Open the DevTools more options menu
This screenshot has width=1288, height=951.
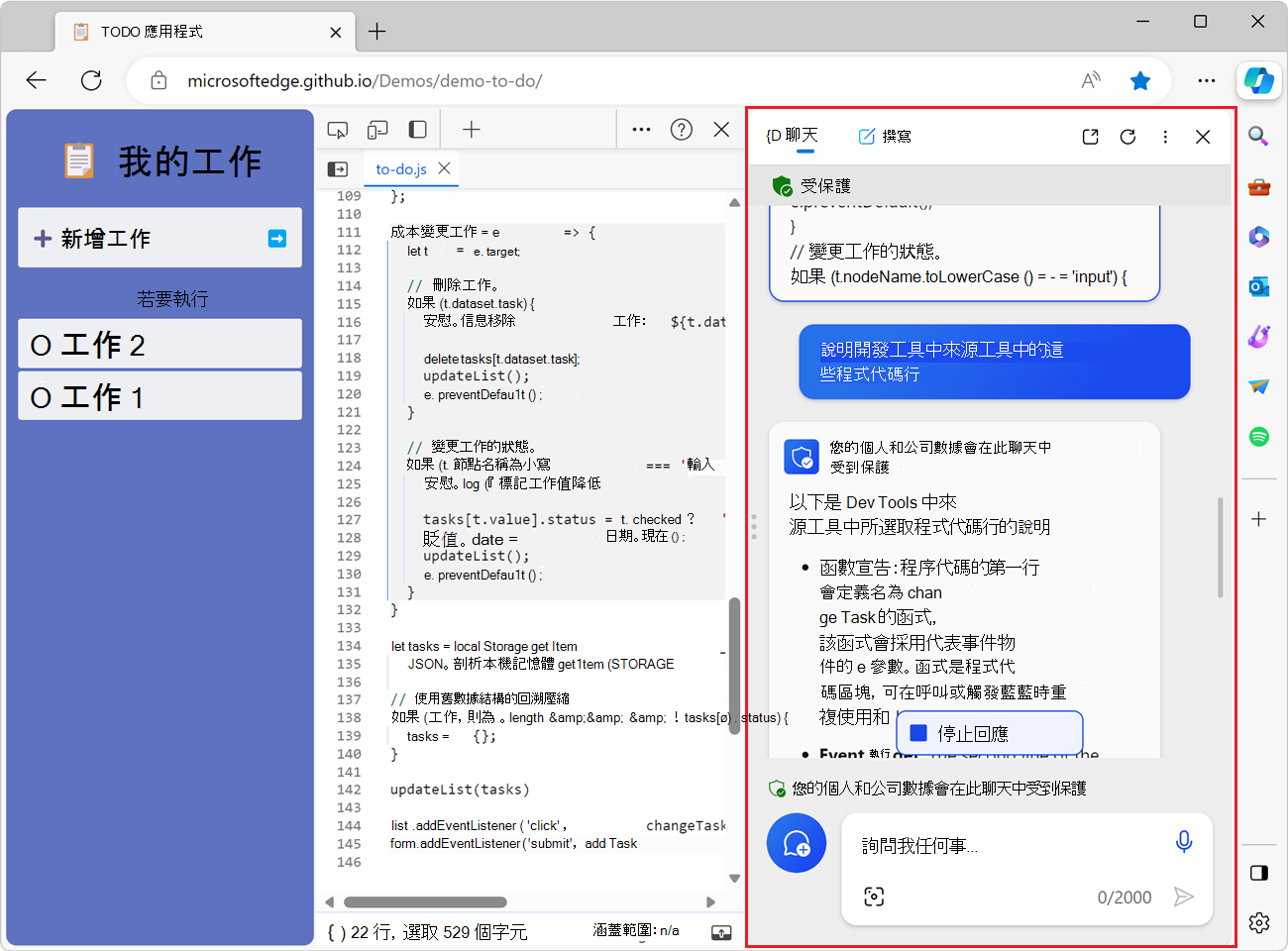click(x=641, y=129)
